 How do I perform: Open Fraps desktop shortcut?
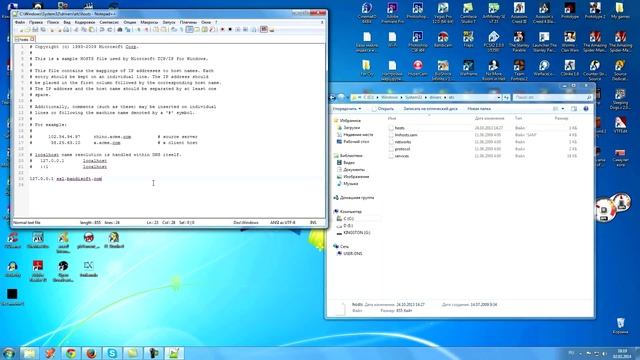(x=468, y=40)
